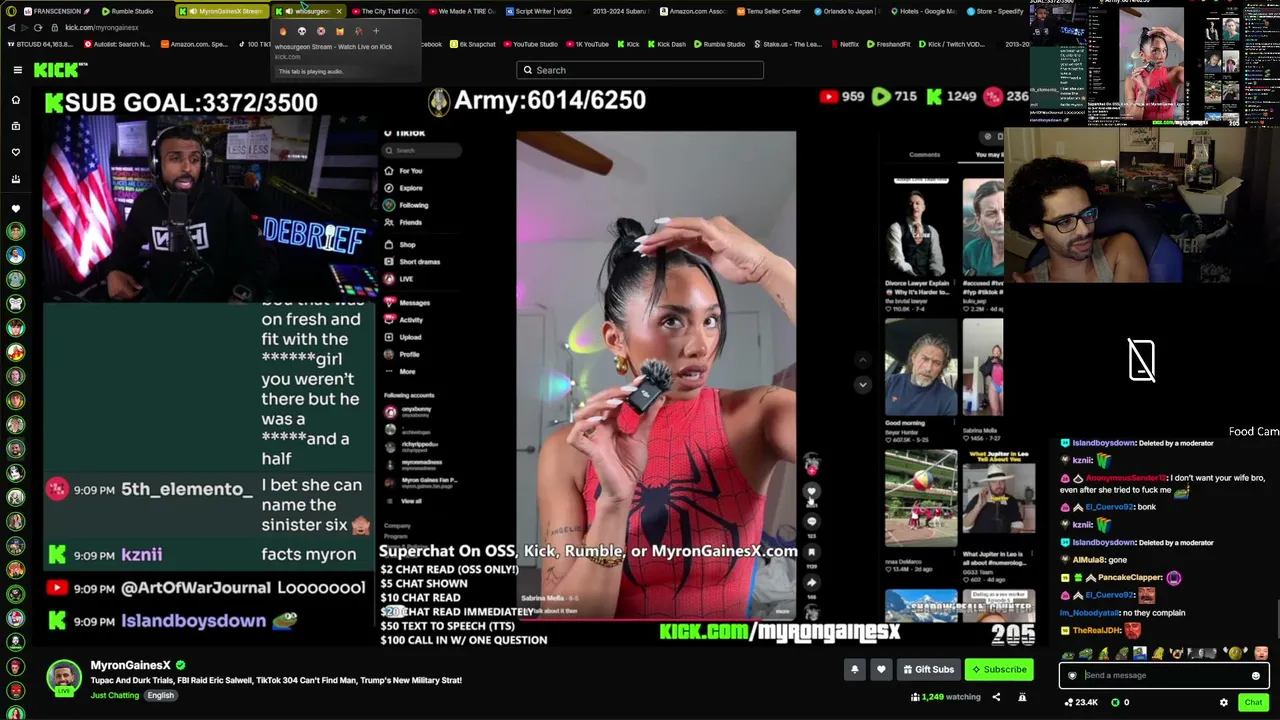Viewport: 1280px width, 720px height.
Task: Switch to 2013-2024 Subaru tab
Action: pos(617,11)
